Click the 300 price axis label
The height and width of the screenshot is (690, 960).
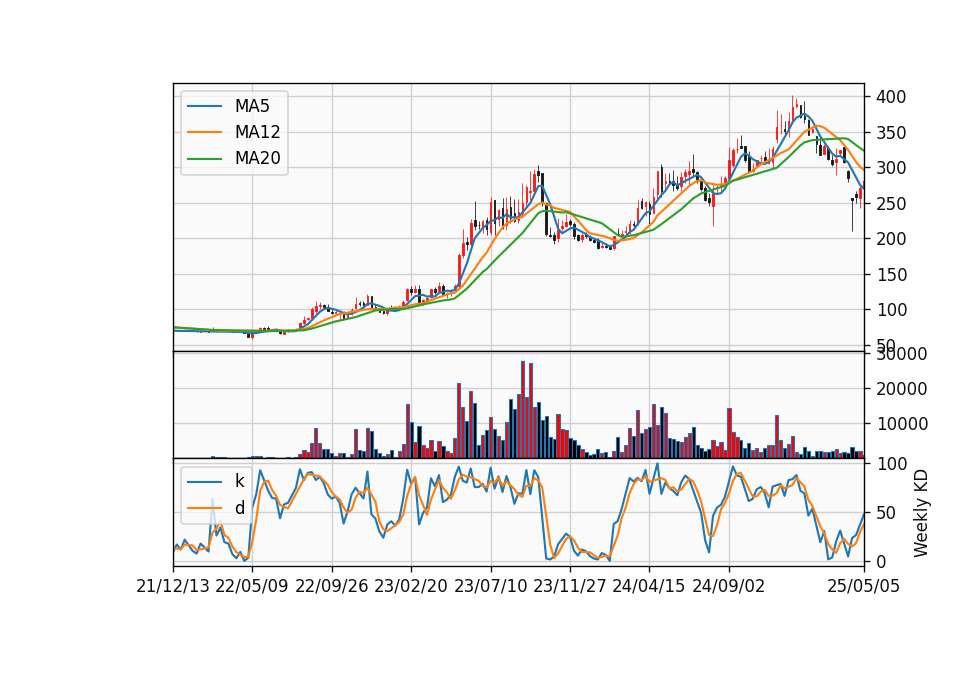point(891,168)
